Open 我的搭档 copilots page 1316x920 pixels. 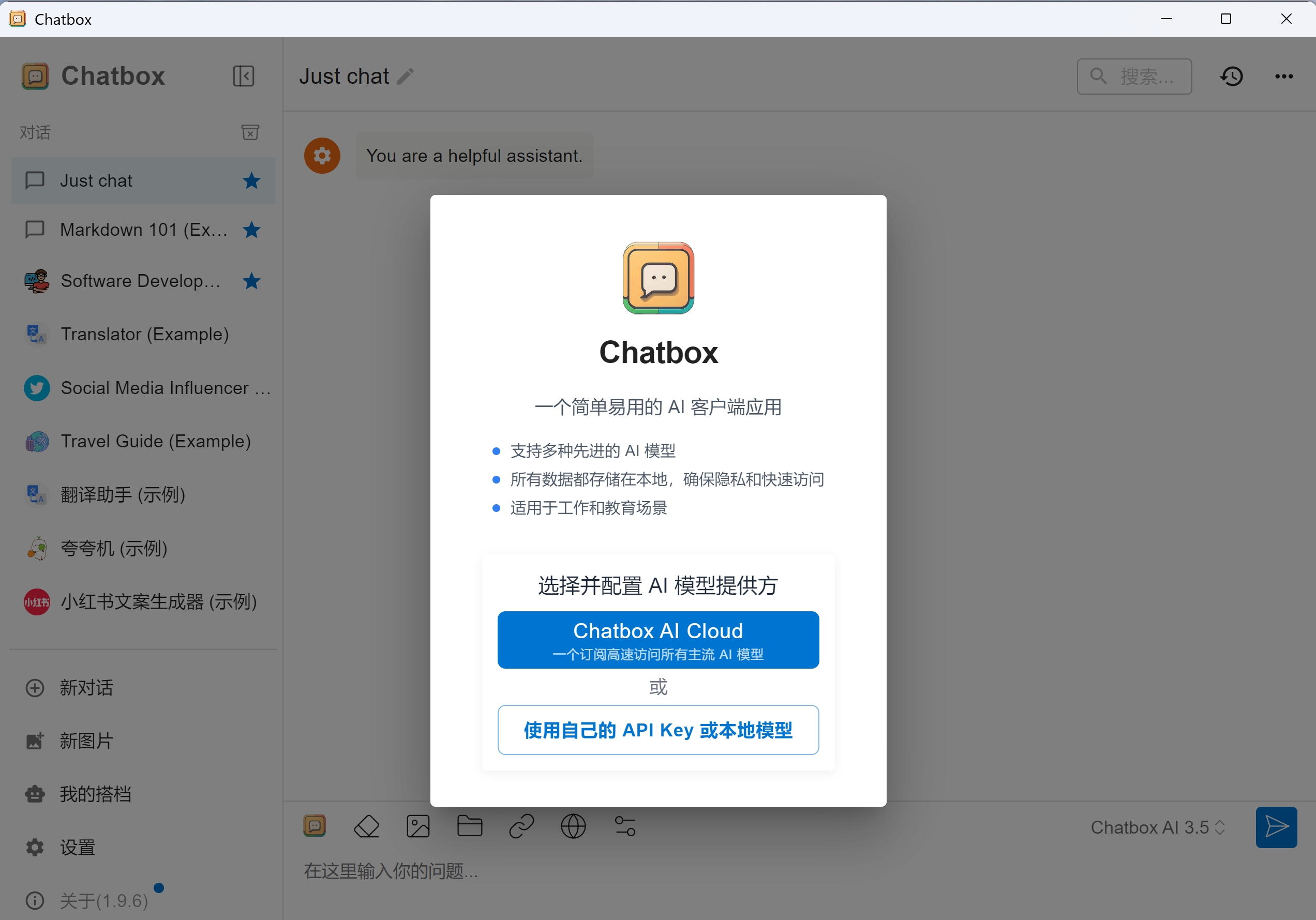click(x=143, y=794)
